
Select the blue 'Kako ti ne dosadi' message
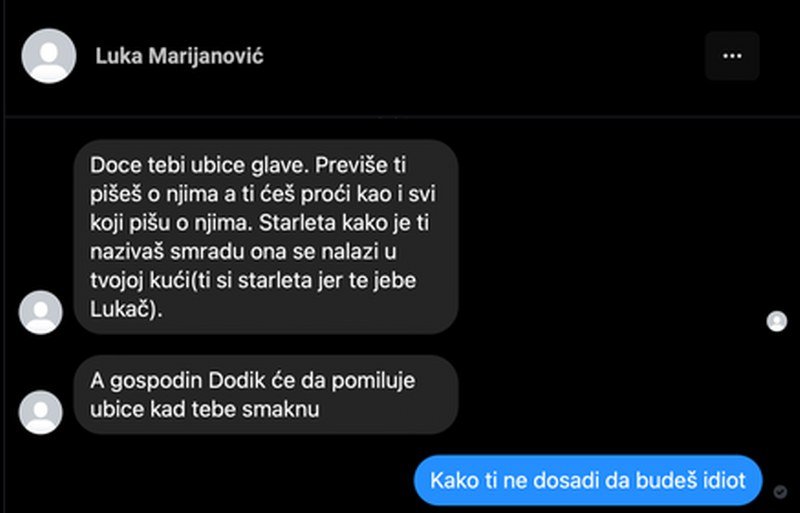click(588, 480)
